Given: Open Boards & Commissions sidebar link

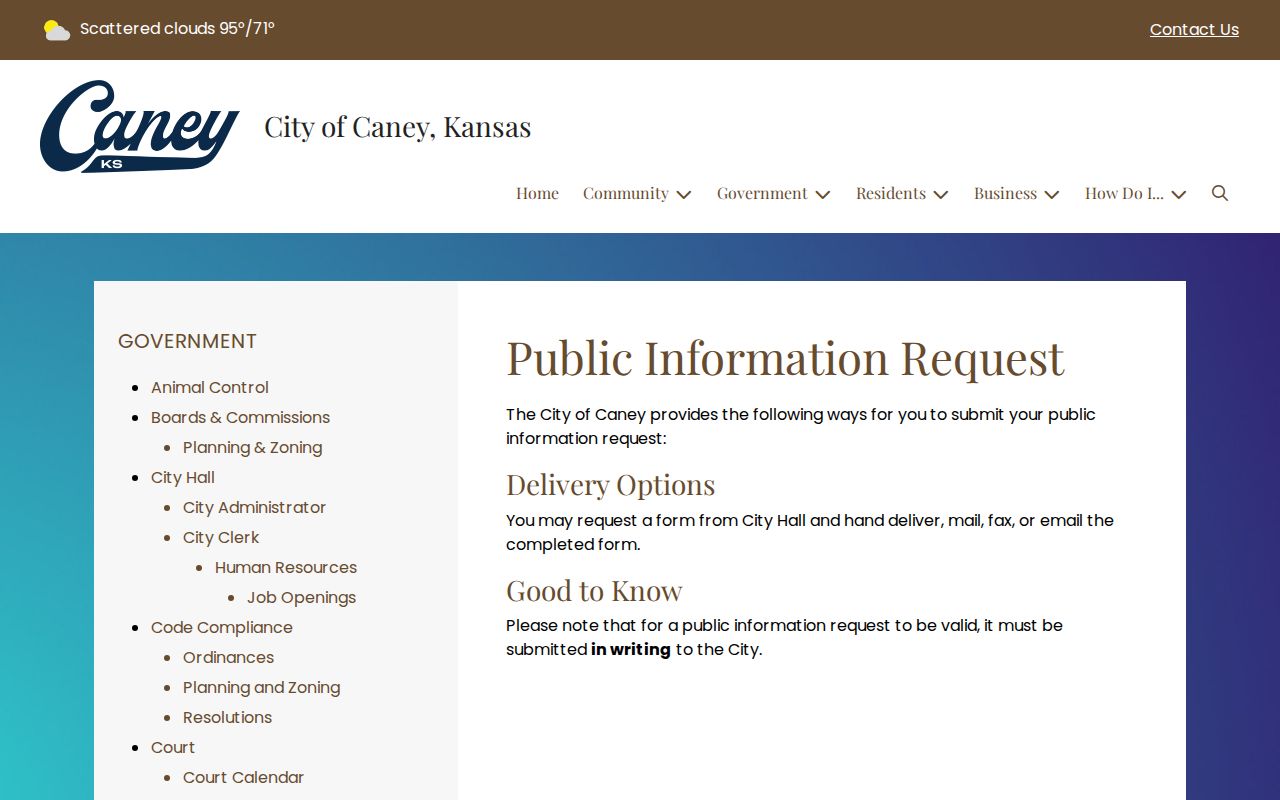Looking at the screenshot, I should point(240,417).
